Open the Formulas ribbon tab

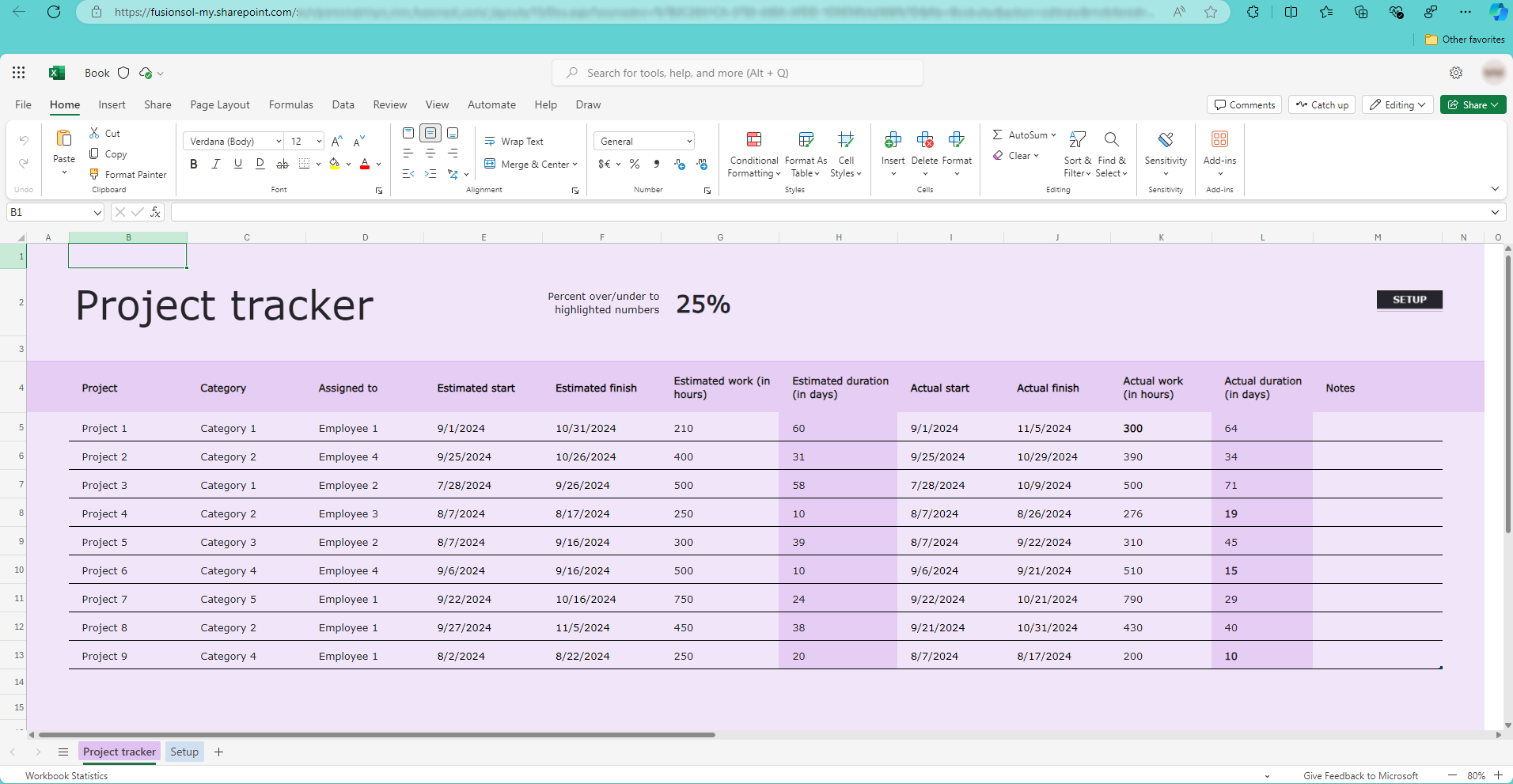[x=291, y=104]
